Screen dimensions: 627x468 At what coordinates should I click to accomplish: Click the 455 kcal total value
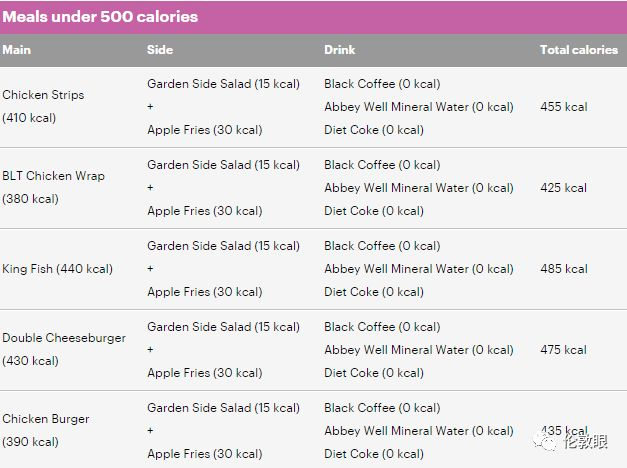563,107
